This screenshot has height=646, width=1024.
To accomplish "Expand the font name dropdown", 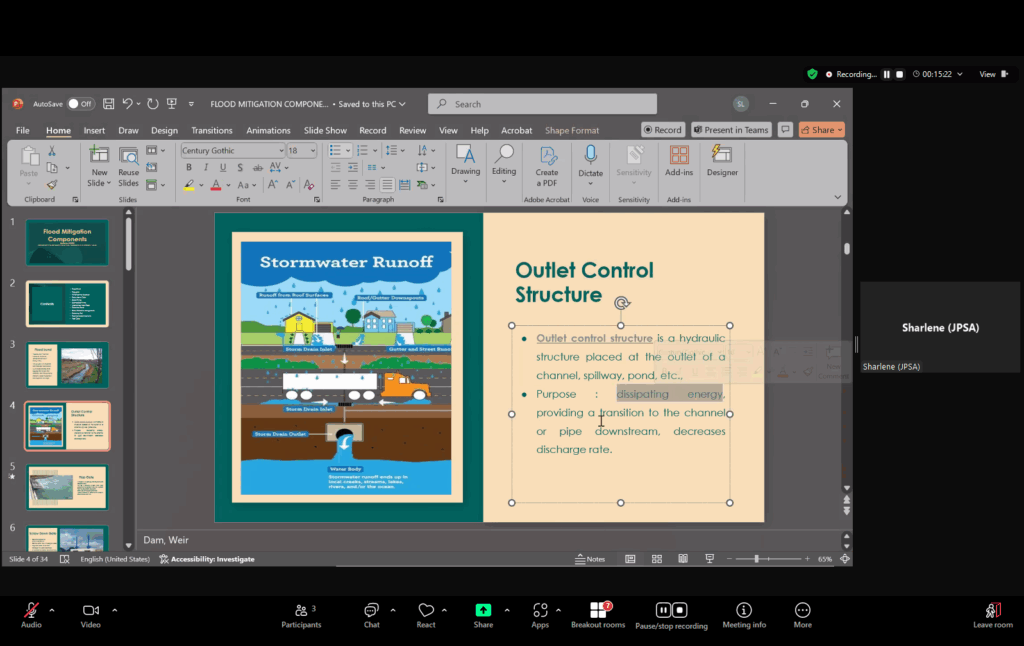I will click(280, 151).
